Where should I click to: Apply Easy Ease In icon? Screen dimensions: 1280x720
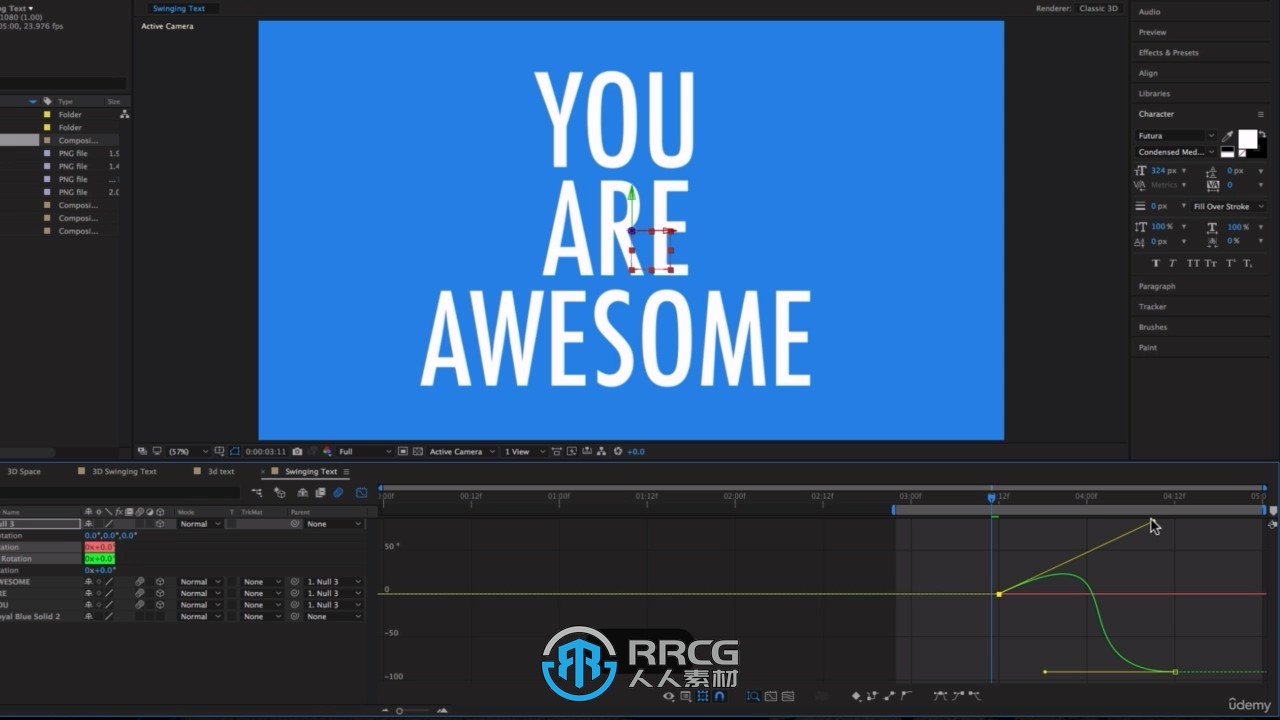pyautogui.click(x=958, y=695)
